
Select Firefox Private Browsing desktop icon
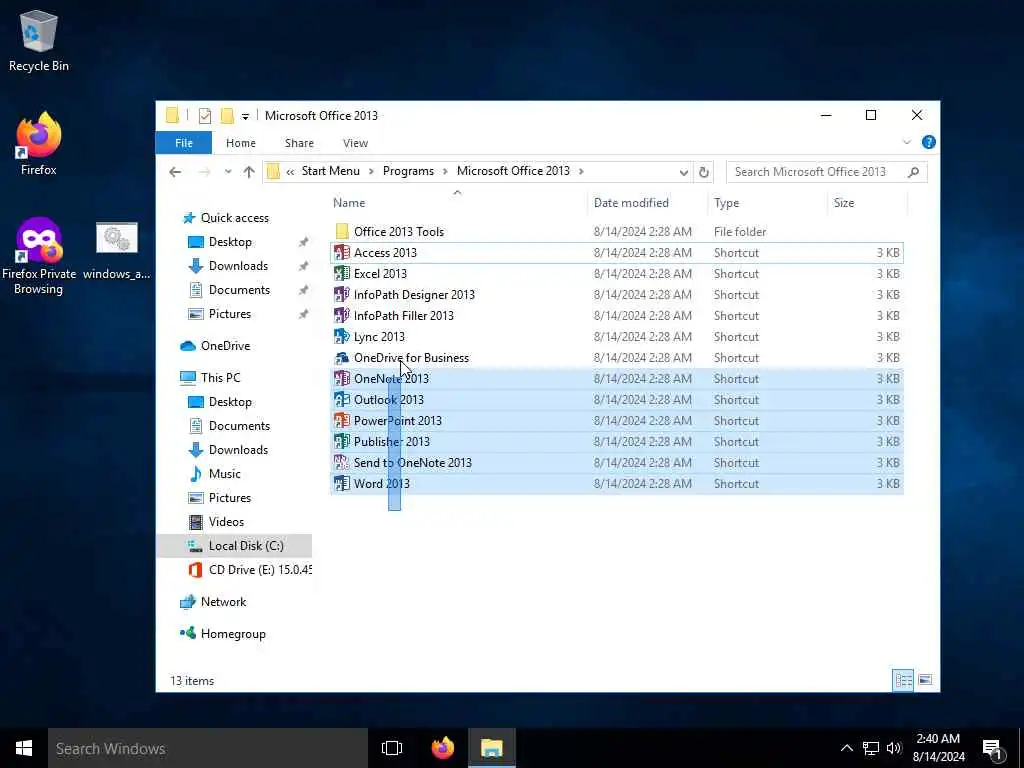[x=39, y=256]
